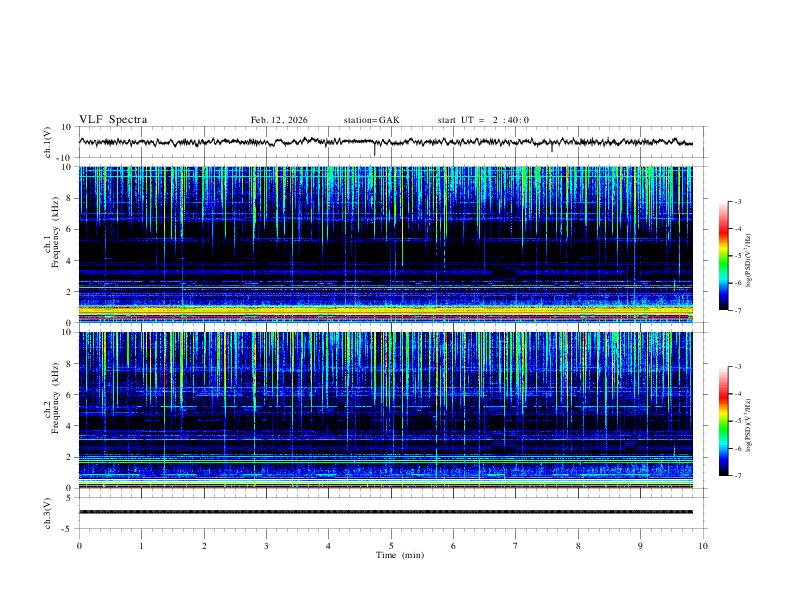This screenshot has height=612, width=792.
Task: Click the "VLF Spectra" title text
Action: 113,120
